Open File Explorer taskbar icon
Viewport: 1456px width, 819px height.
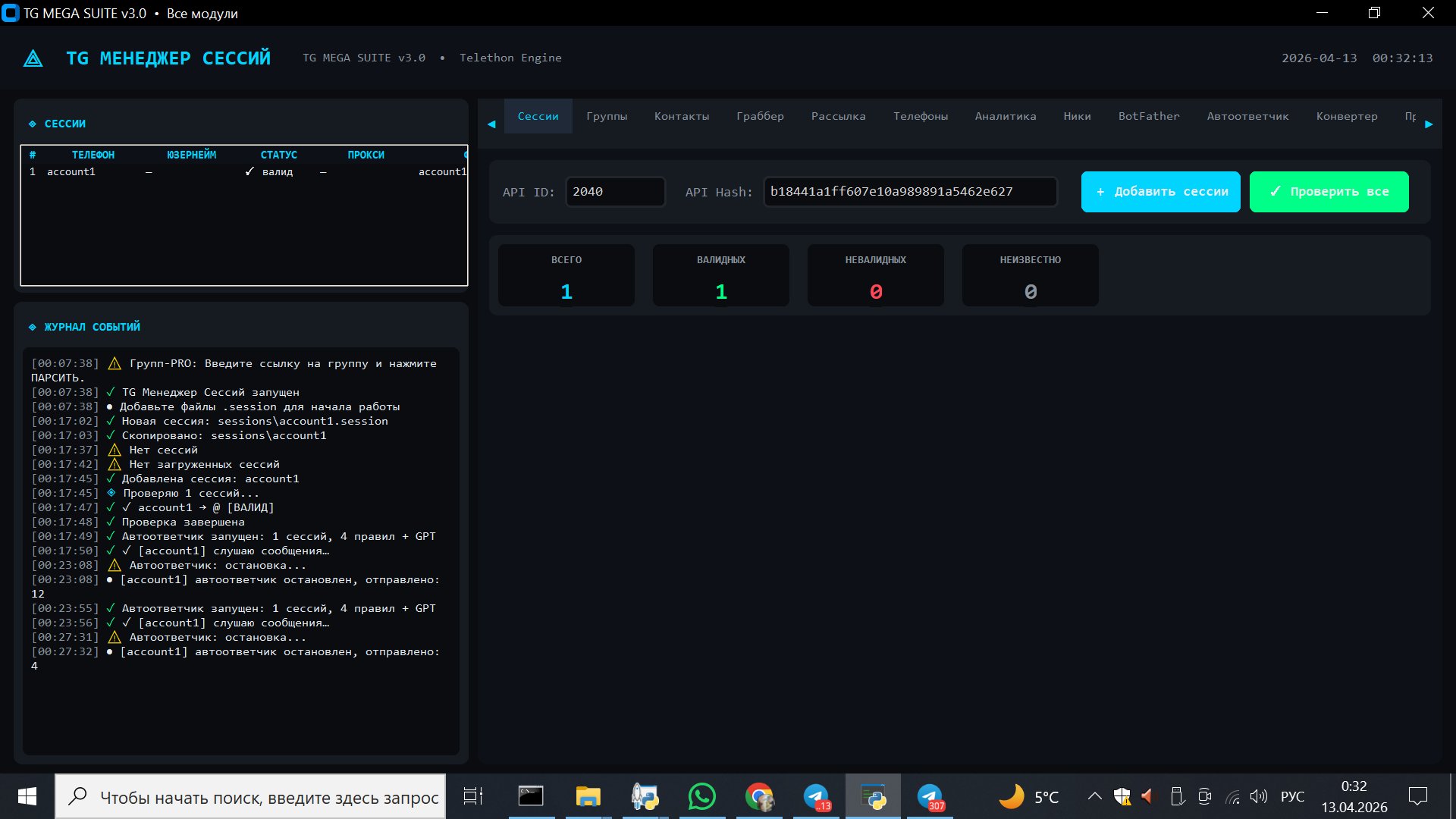(x=588, y=797)
